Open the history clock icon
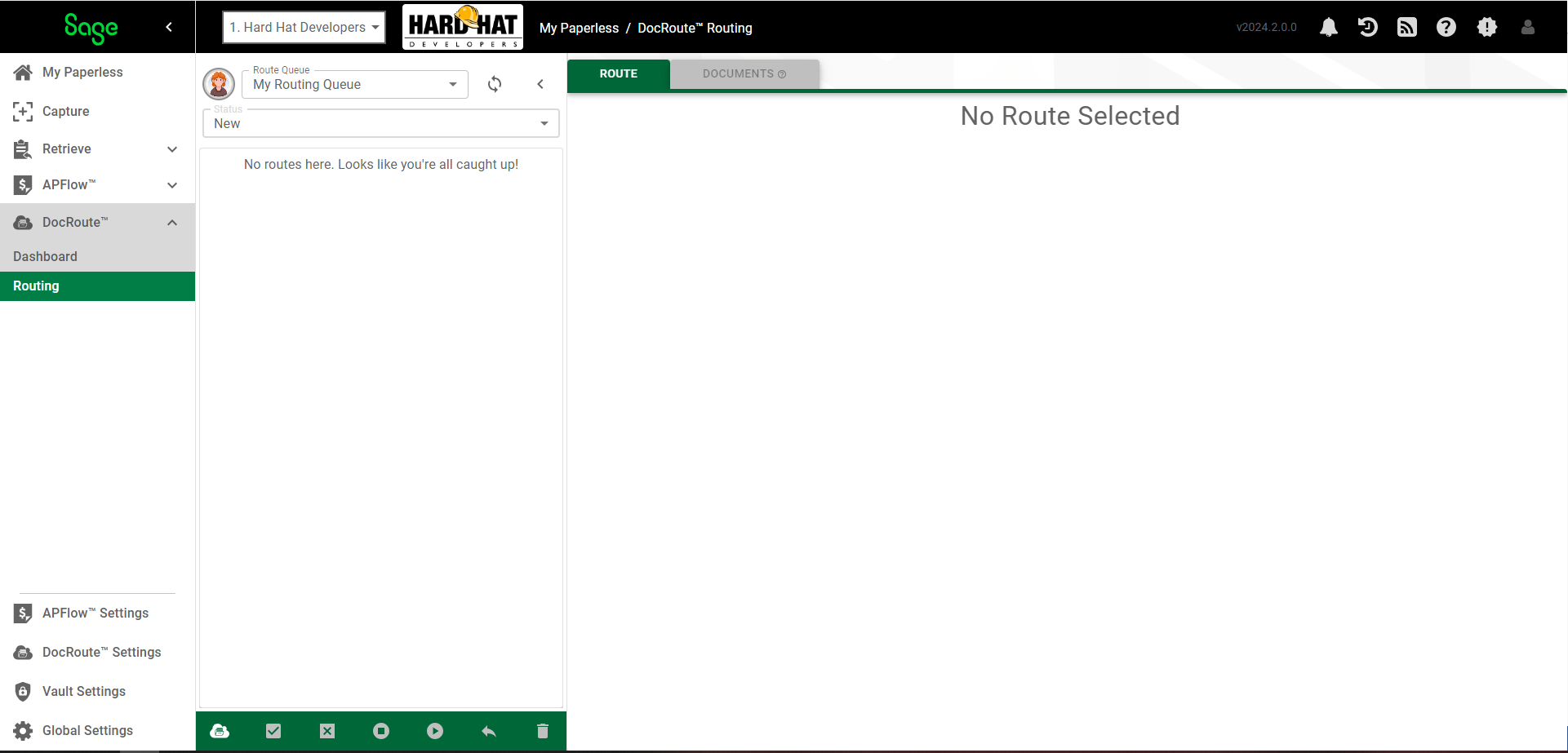 click(1368, 27)
